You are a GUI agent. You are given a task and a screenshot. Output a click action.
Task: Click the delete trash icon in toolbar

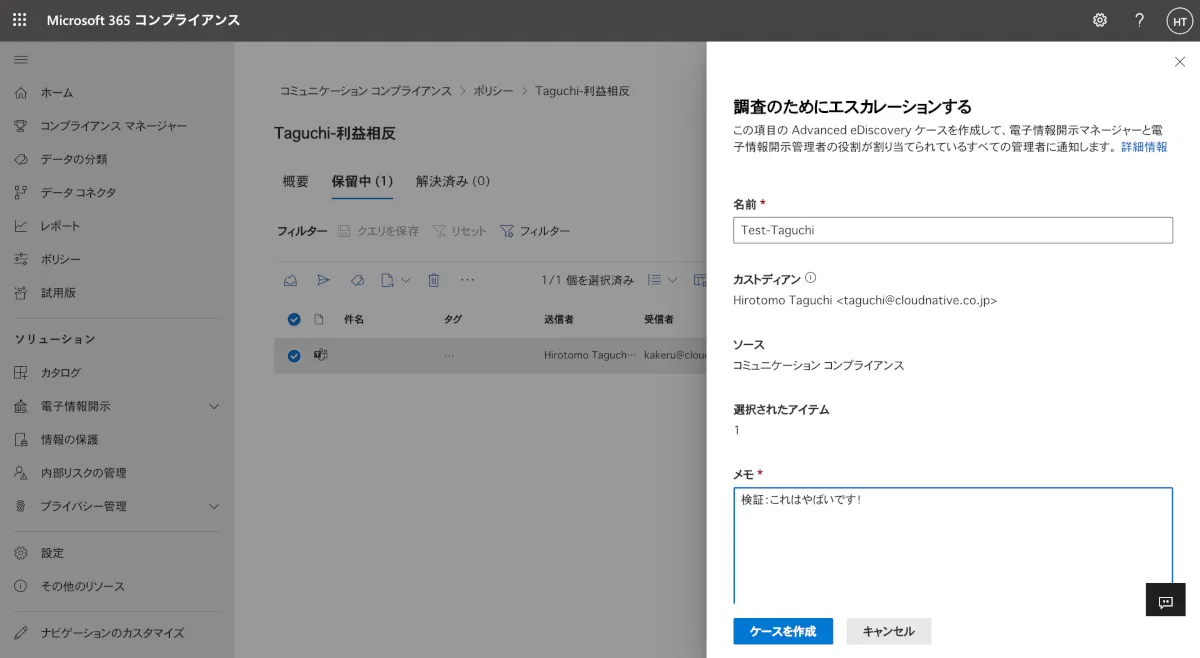(434, 281)
